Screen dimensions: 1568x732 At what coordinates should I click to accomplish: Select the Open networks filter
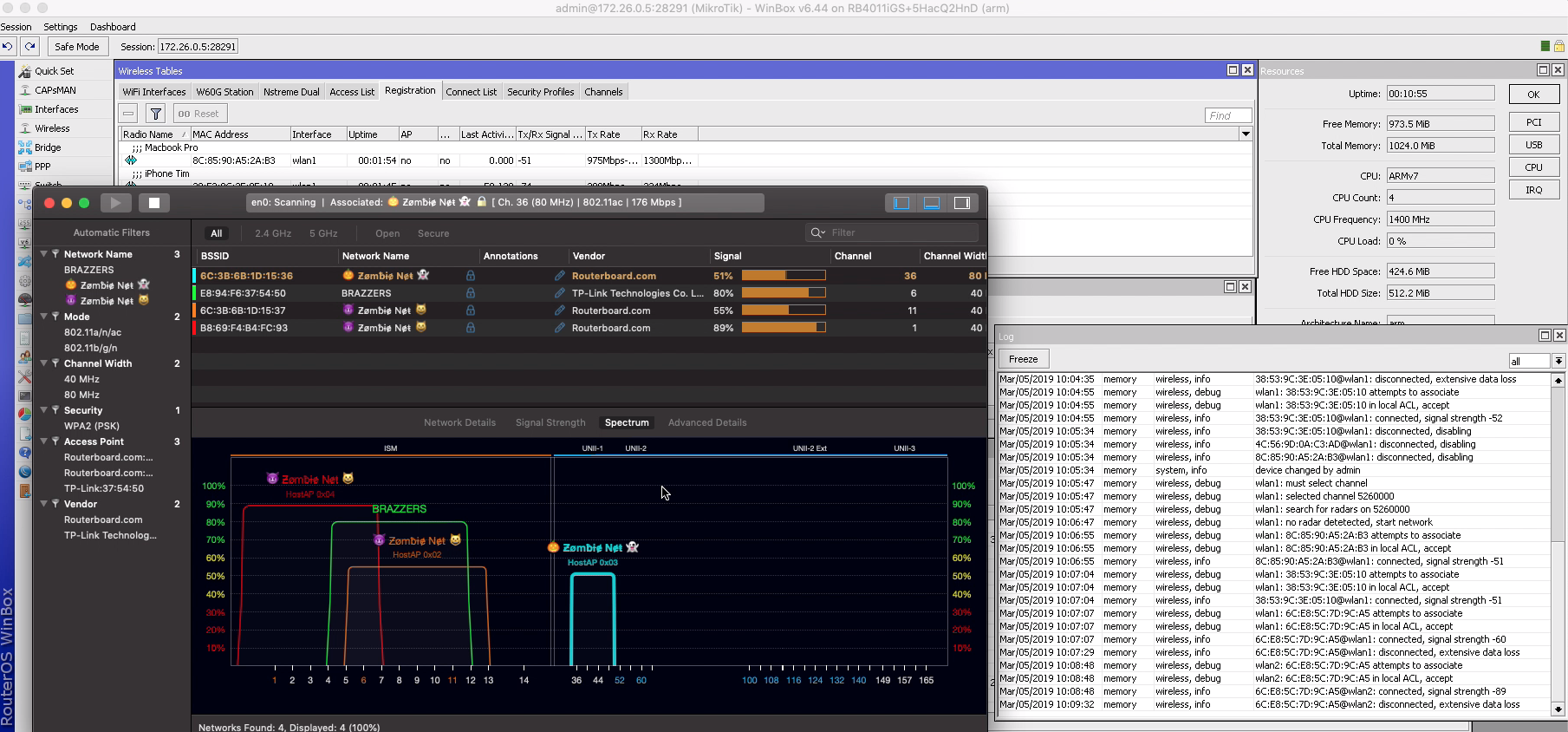coord(387,233)
